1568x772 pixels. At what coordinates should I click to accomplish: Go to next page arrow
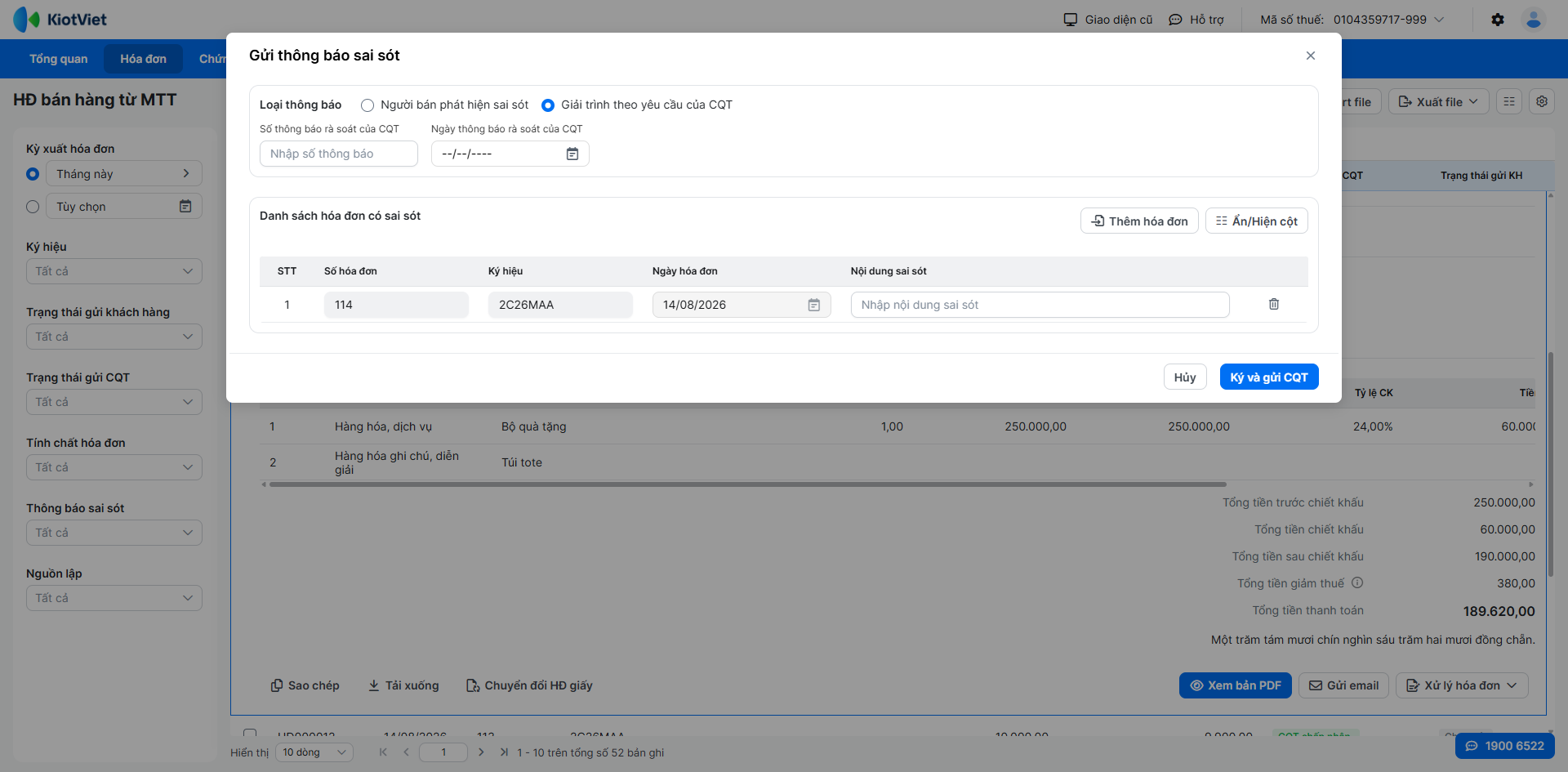coord(481,752)
